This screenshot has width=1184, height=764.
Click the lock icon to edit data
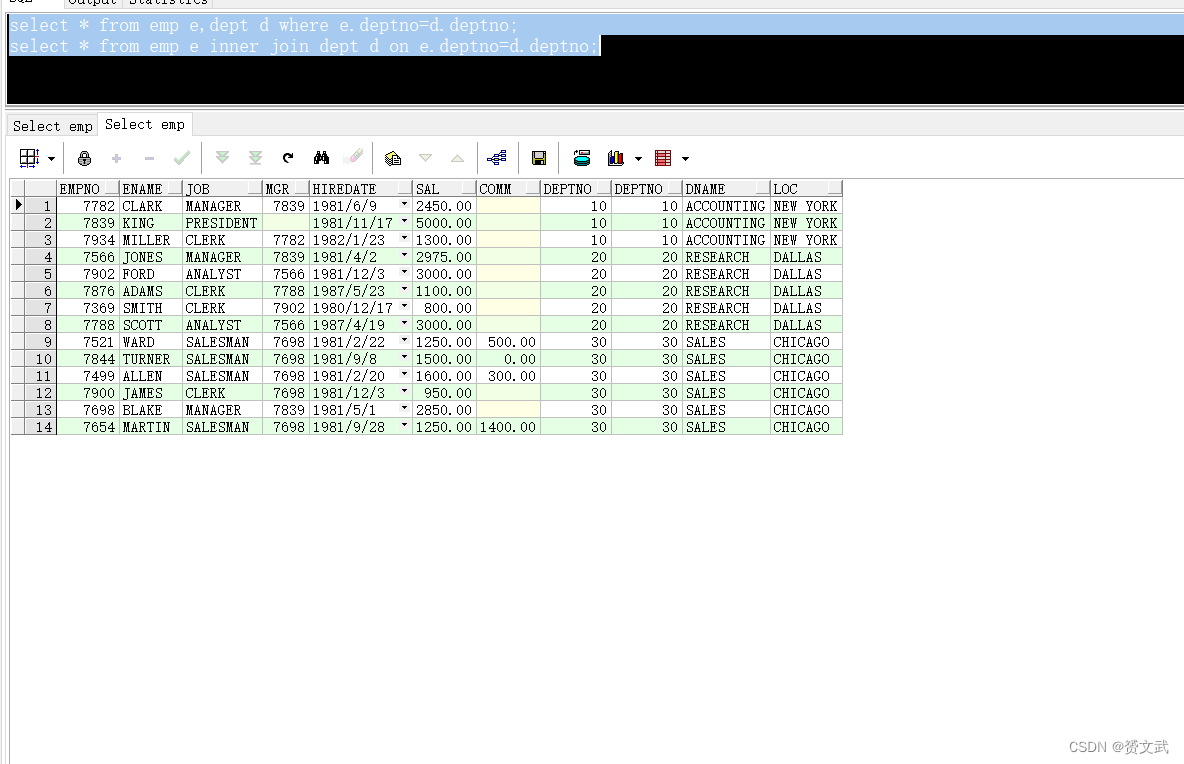[84, 158]
